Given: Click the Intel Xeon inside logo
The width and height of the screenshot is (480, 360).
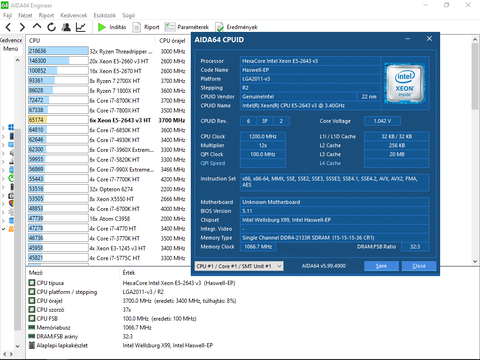Looking at the screenshot, I should coord(405,83).
